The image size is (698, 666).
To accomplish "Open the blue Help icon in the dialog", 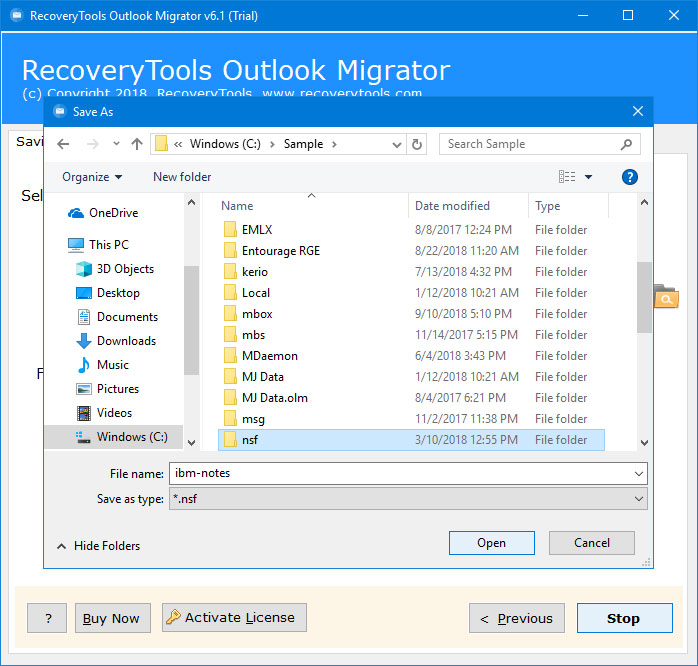I will 629,177.
